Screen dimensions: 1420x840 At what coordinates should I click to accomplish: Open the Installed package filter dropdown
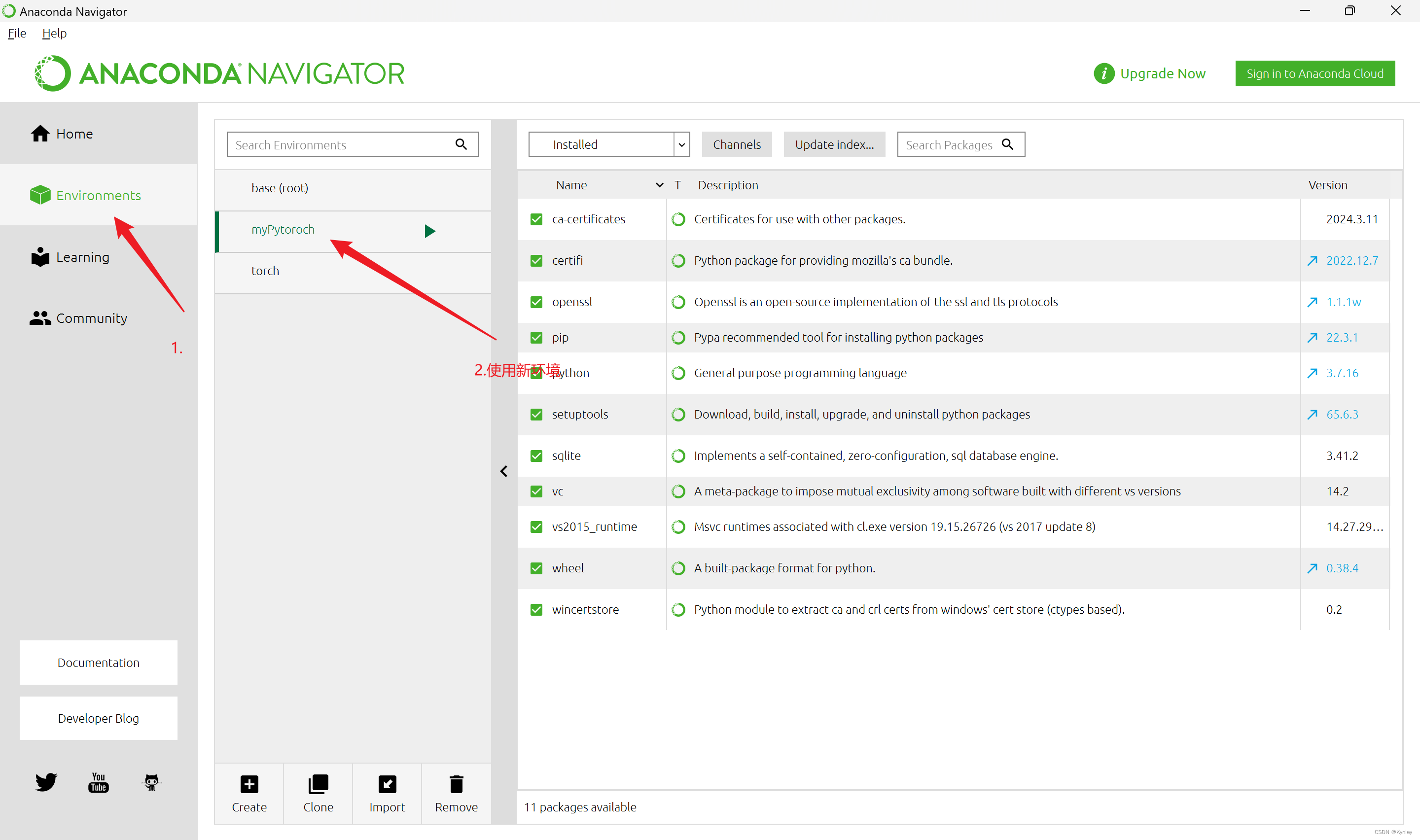coord(608,144)
